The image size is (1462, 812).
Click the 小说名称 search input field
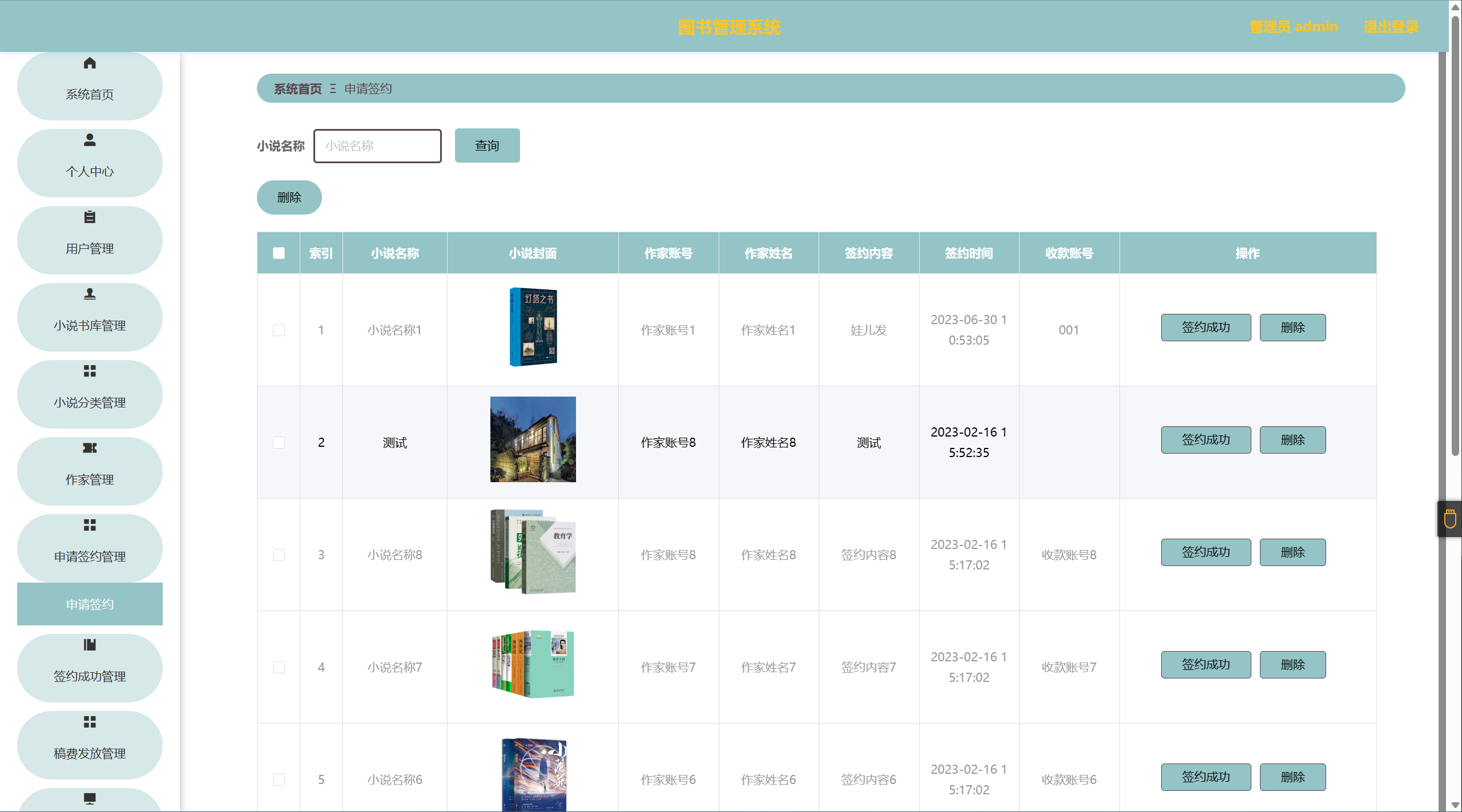(377, 146)
